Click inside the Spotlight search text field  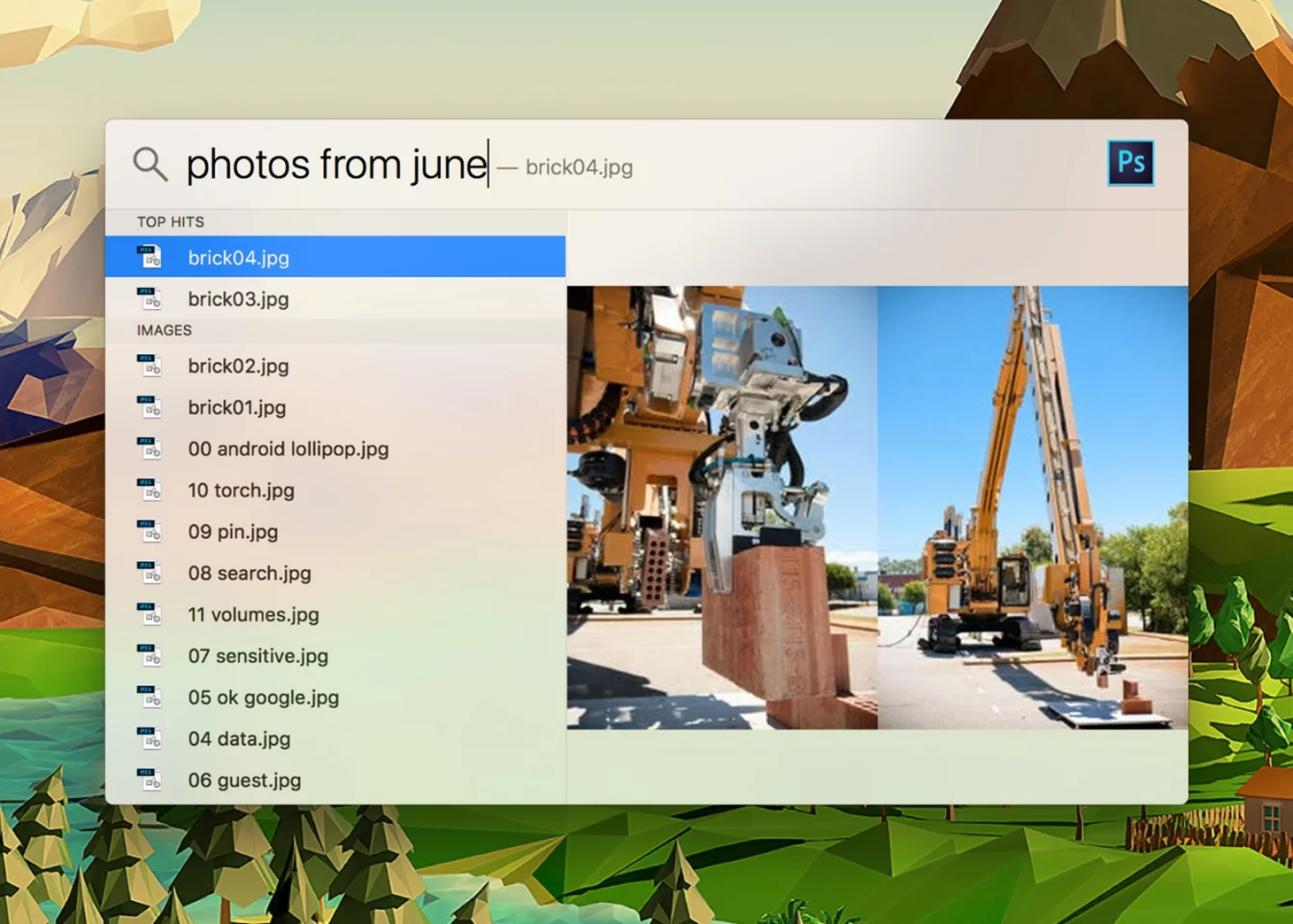337,163
